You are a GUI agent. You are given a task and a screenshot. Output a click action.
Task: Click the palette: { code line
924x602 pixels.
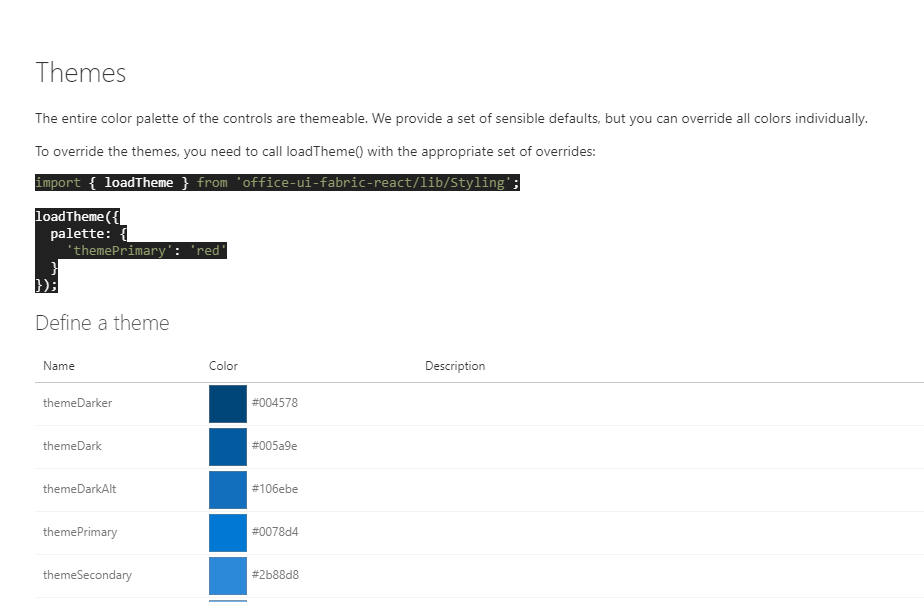[88, 233]
